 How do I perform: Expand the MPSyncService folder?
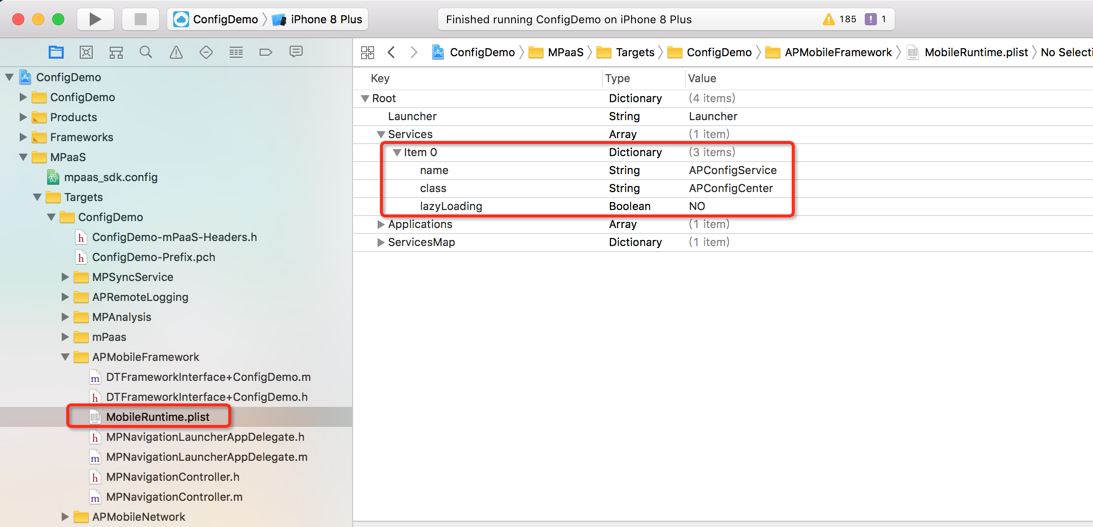[x=66, y=277]
